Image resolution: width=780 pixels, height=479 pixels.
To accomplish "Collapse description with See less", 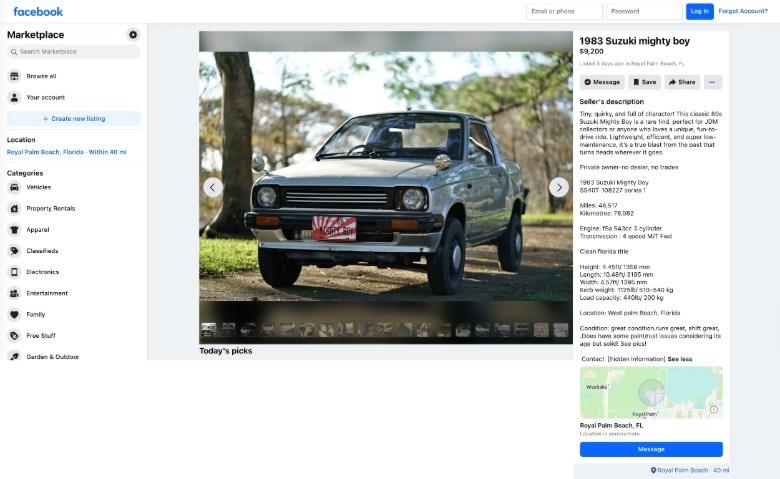I will click(x=680, y=358).
